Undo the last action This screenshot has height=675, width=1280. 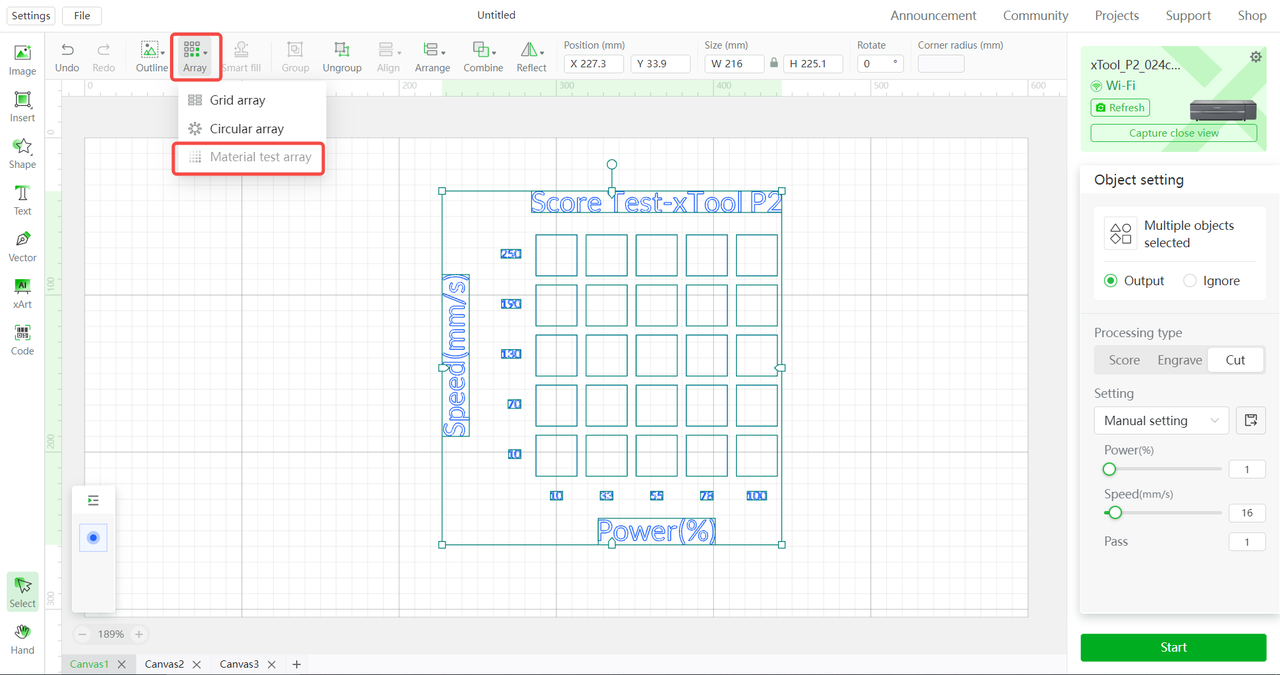(67, 57)
